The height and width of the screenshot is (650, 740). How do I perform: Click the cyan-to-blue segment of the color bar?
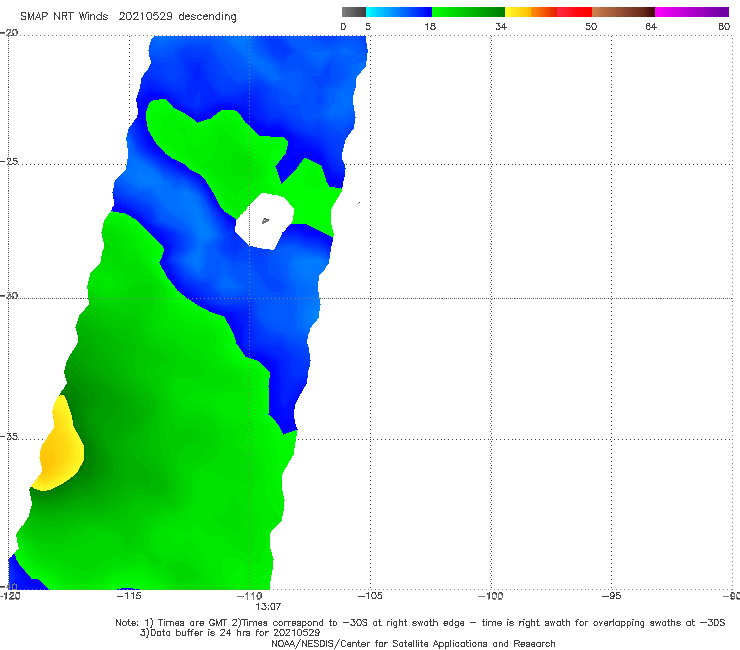399,12
